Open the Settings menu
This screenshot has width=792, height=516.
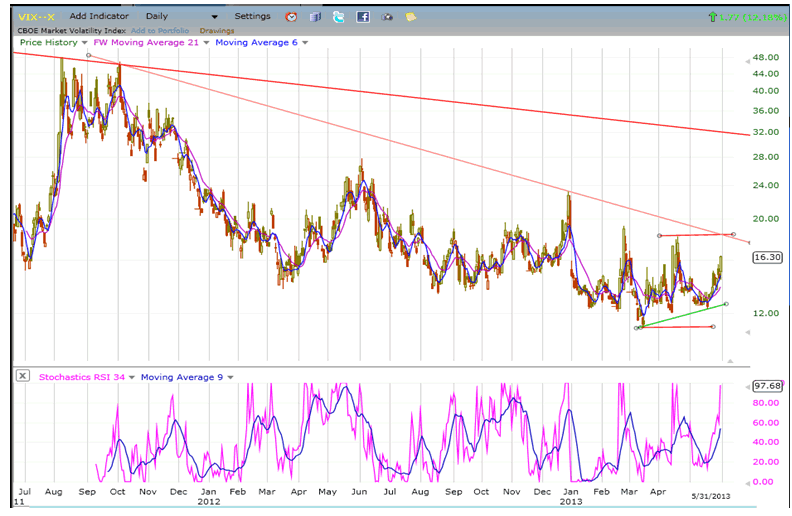coord(252,17)
